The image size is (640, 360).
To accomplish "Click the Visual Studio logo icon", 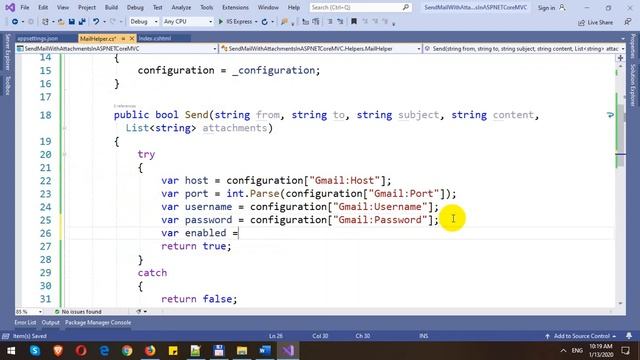I will [10, 7].
